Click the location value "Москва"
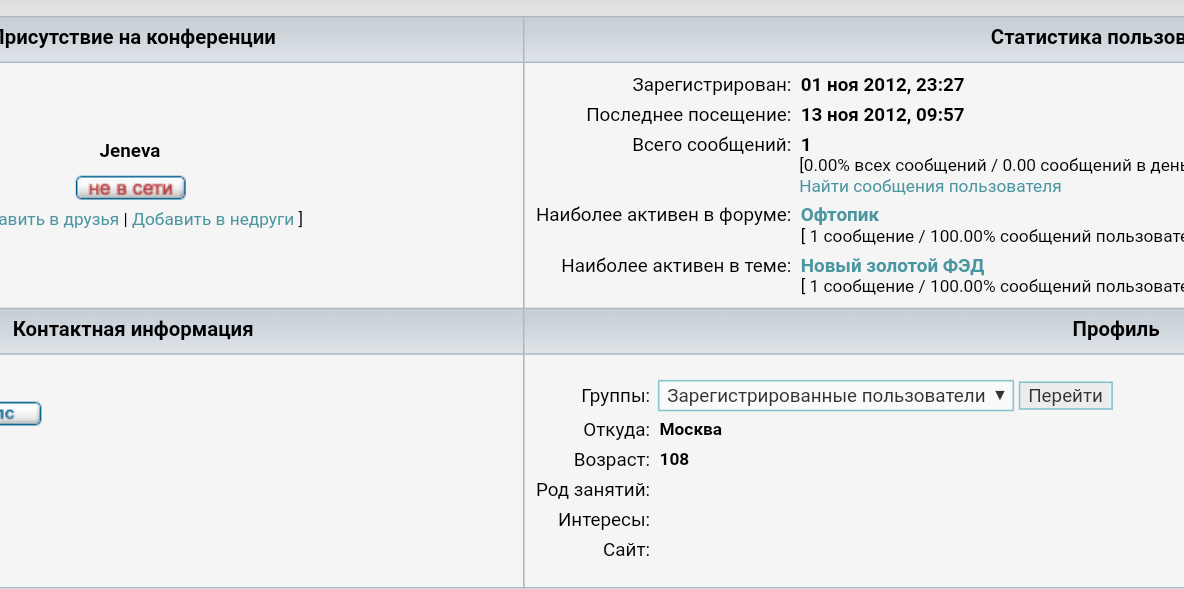 (x=690, y=430)
